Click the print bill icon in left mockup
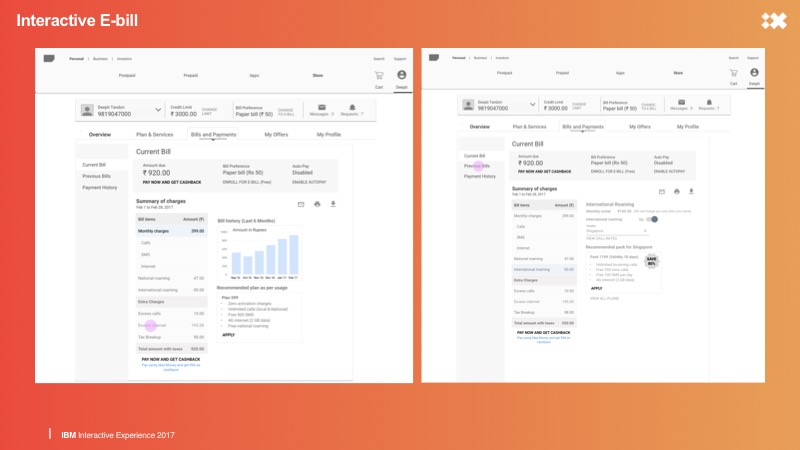The height and width of the screenshot is (450, 800). (317, 204)
